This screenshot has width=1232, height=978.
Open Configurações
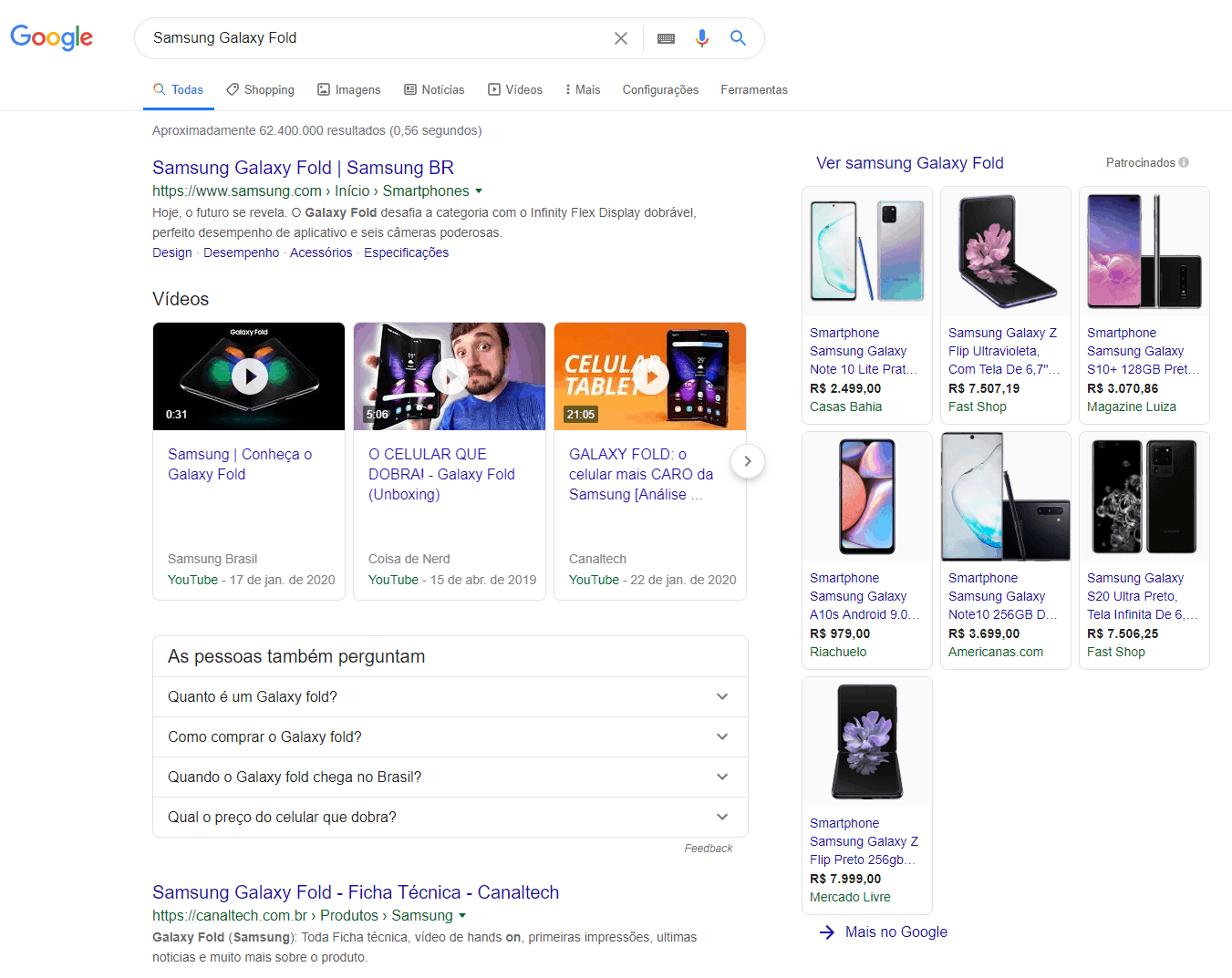point(660,89)
